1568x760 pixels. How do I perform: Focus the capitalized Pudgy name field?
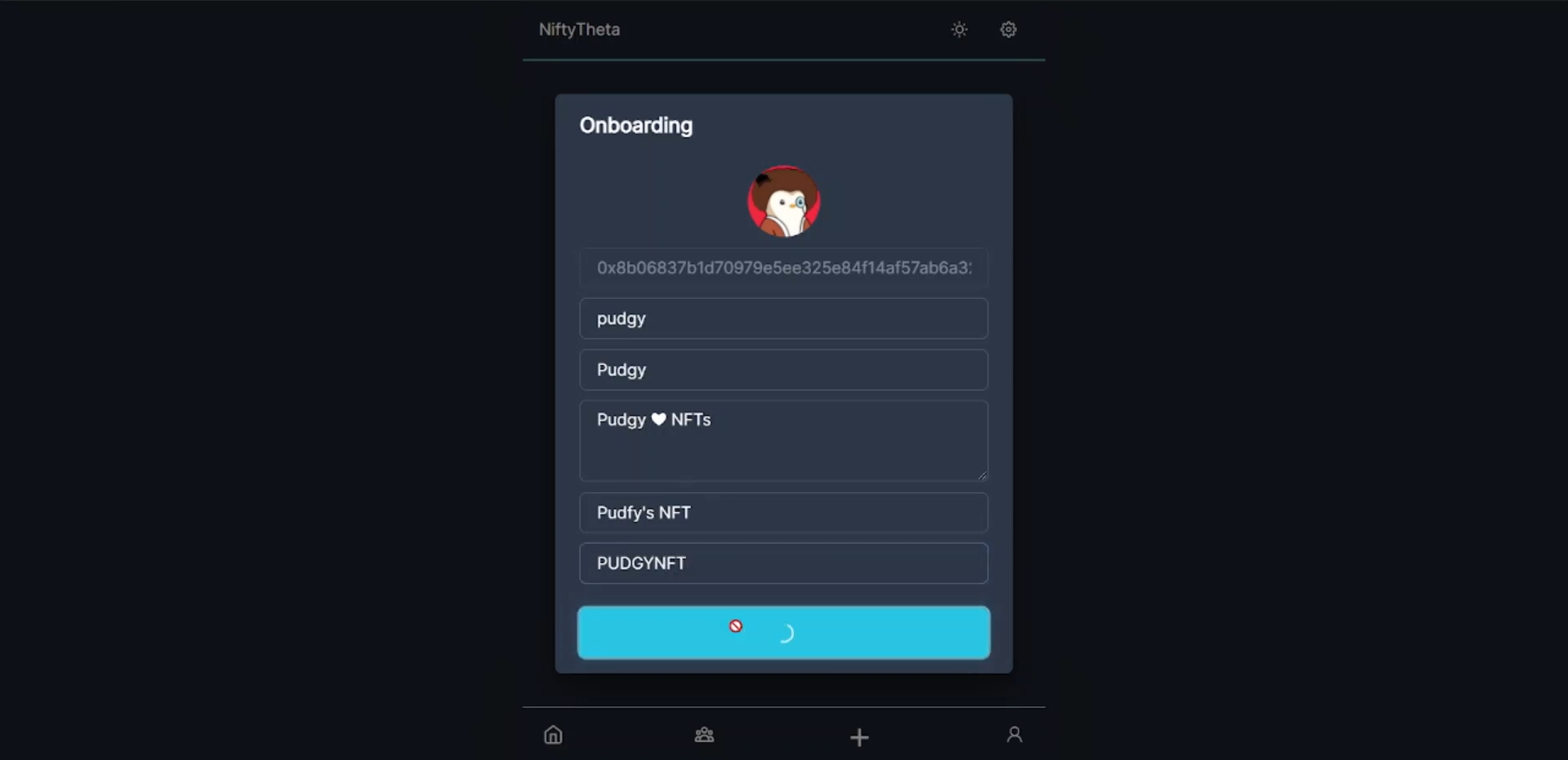coord(784,370)
